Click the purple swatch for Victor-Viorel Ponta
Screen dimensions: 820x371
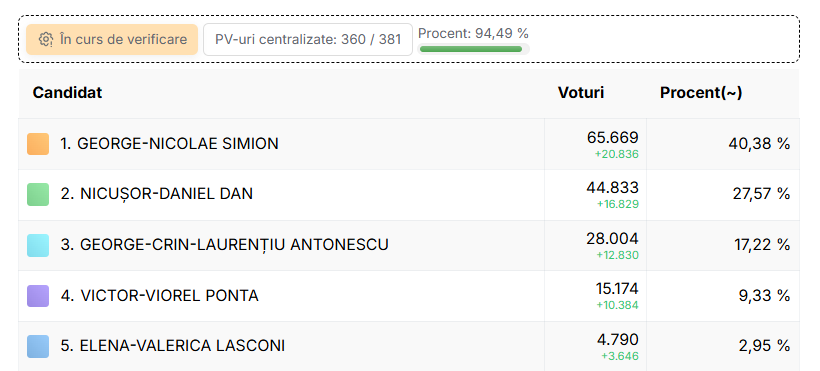click(x=38, y=296)
